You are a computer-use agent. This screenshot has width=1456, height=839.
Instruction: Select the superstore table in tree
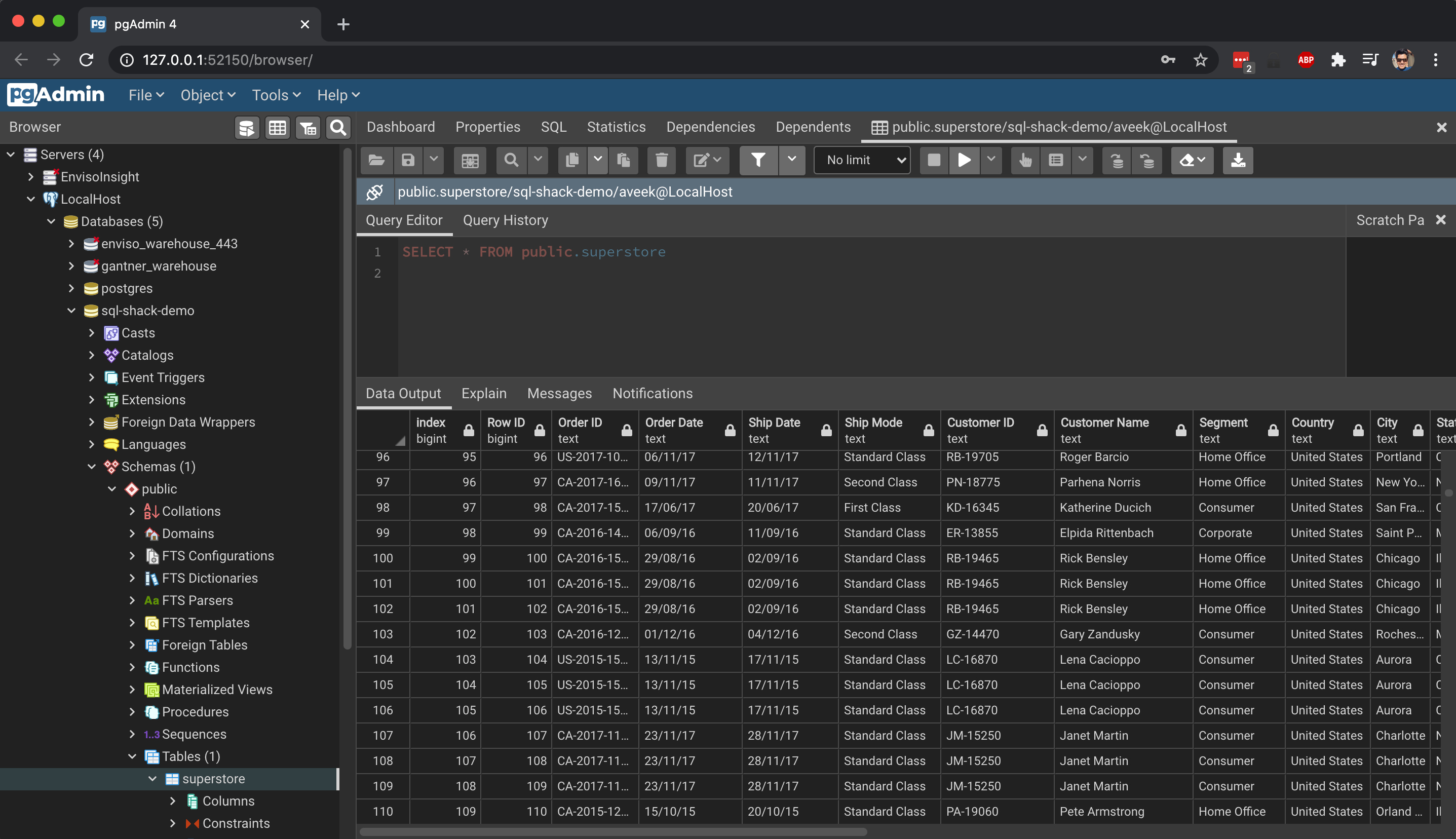(x=213, y=779)
